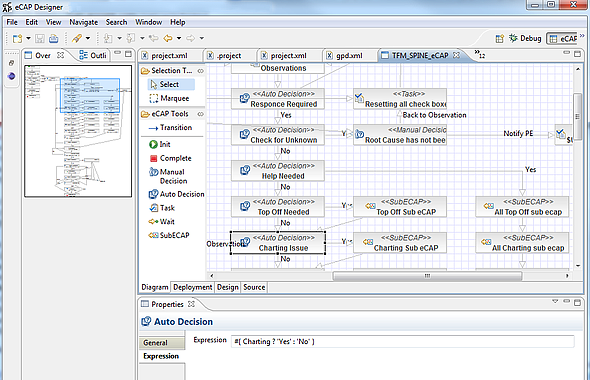Viewport: 590px width, 380px height.
Task: Collapse the Selection Tools palette drawer
Action: pos(201,71)
